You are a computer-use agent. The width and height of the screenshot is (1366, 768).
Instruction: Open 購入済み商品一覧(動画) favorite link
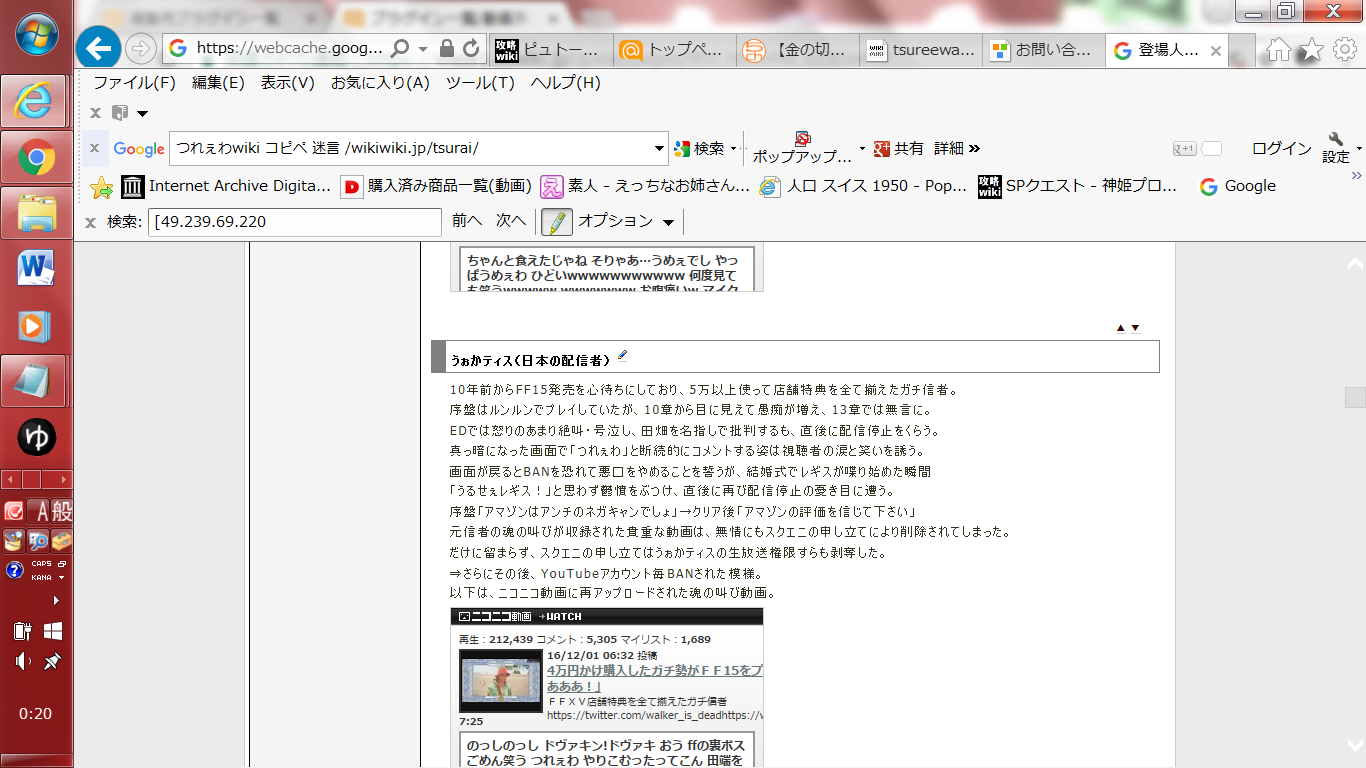(436, 186)
